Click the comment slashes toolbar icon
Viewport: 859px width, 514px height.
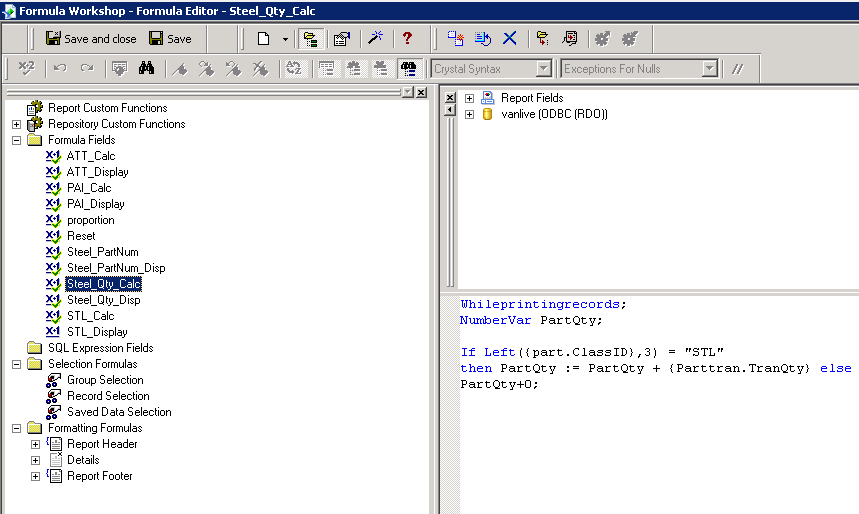click(738, 69)
